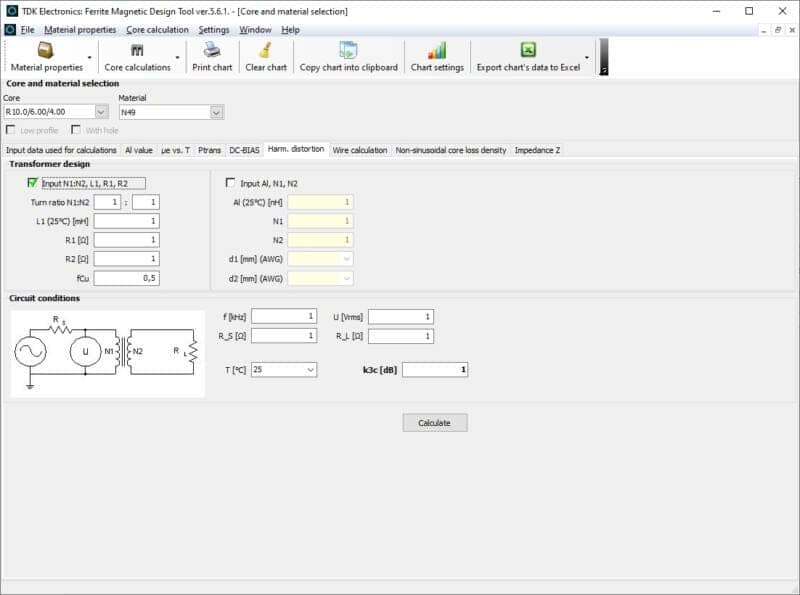Viewport: 800px width, 595px height.
Task: Click the Calculate button
Action: 435,423
